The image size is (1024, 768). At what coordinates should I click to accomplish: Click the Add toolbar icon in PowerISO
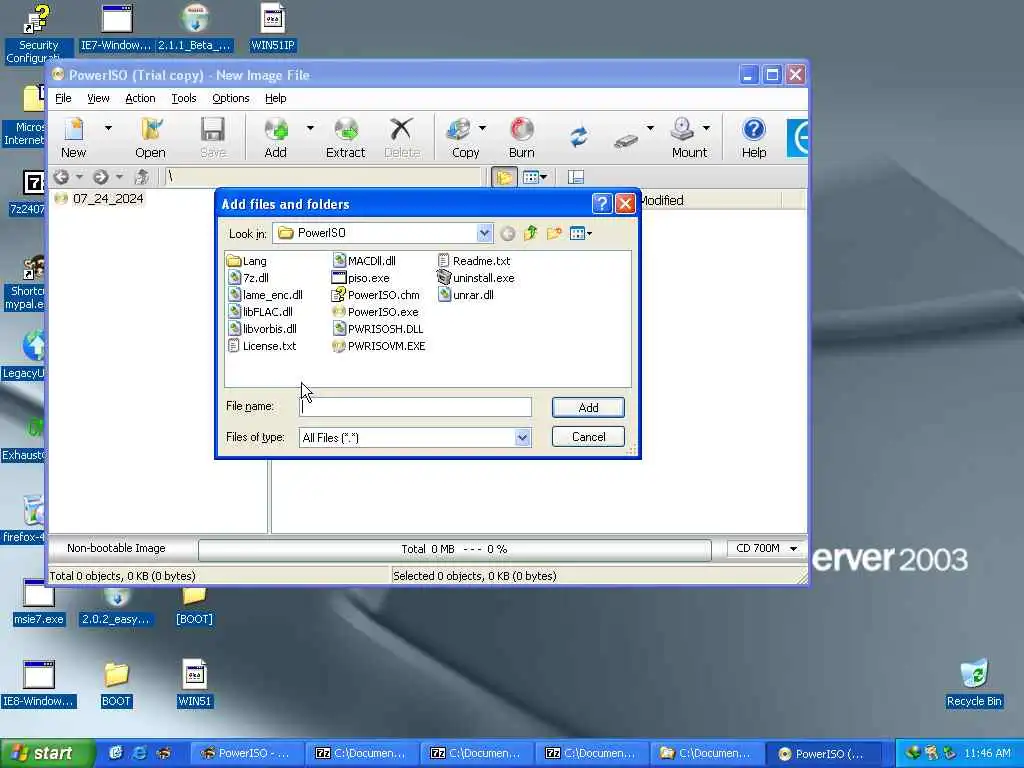(x=276, y=138)
